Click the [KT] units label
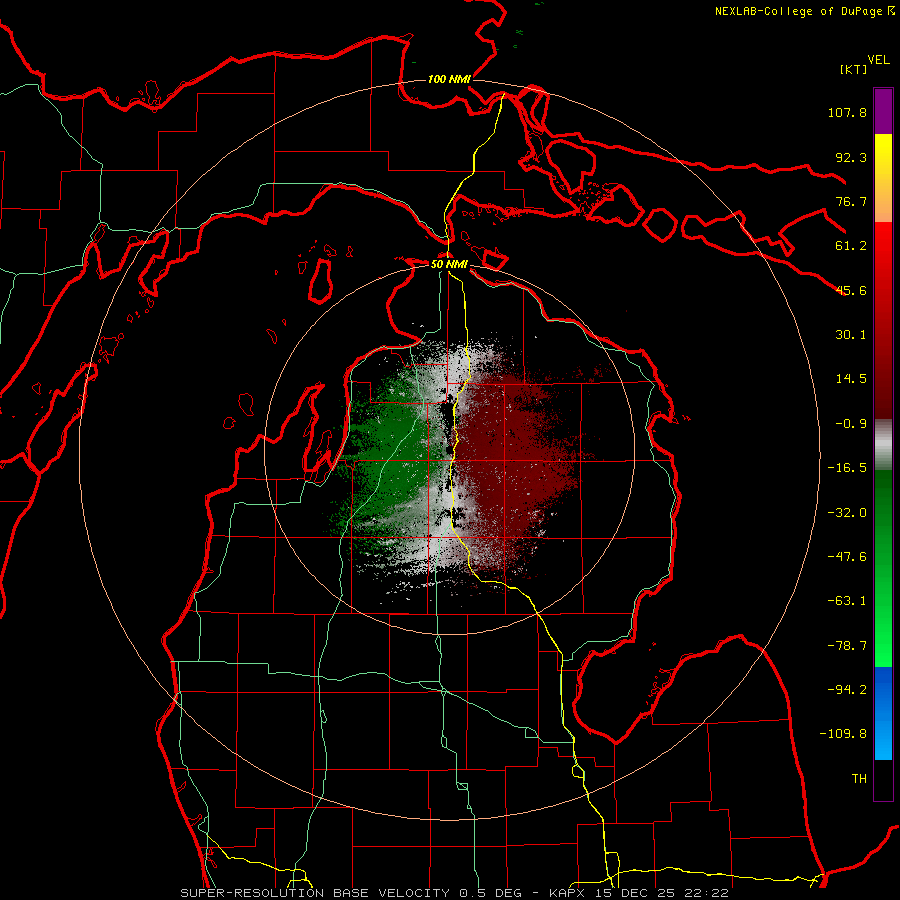 853,69
